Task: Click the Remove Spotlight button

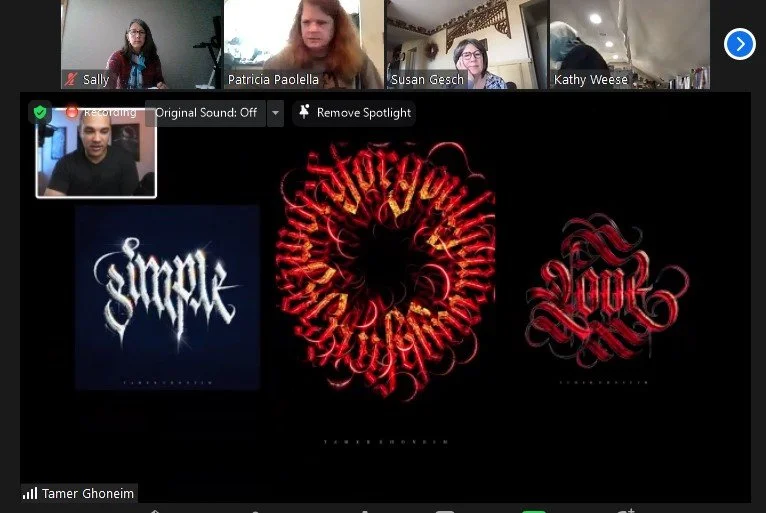Action: click(354, 113)
